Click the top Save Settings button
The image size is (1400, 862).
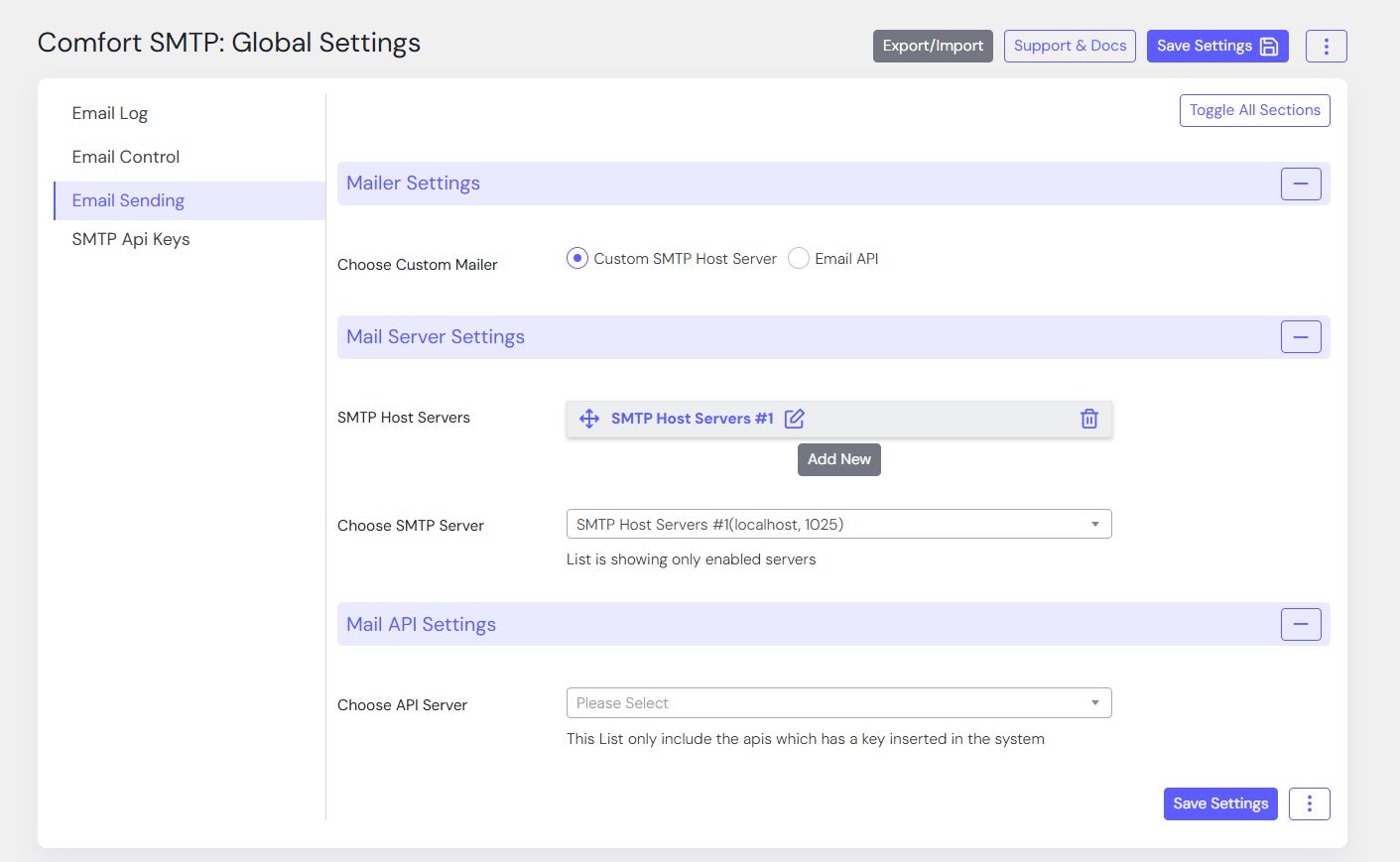(x=1216, y=47)
